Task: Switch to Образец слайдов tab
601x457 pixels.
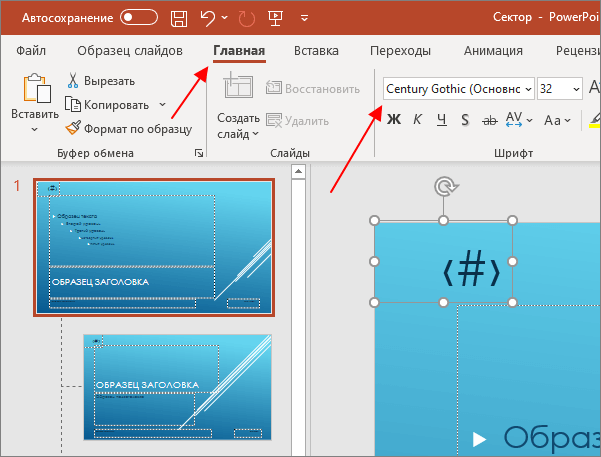Action: [130, 51]
